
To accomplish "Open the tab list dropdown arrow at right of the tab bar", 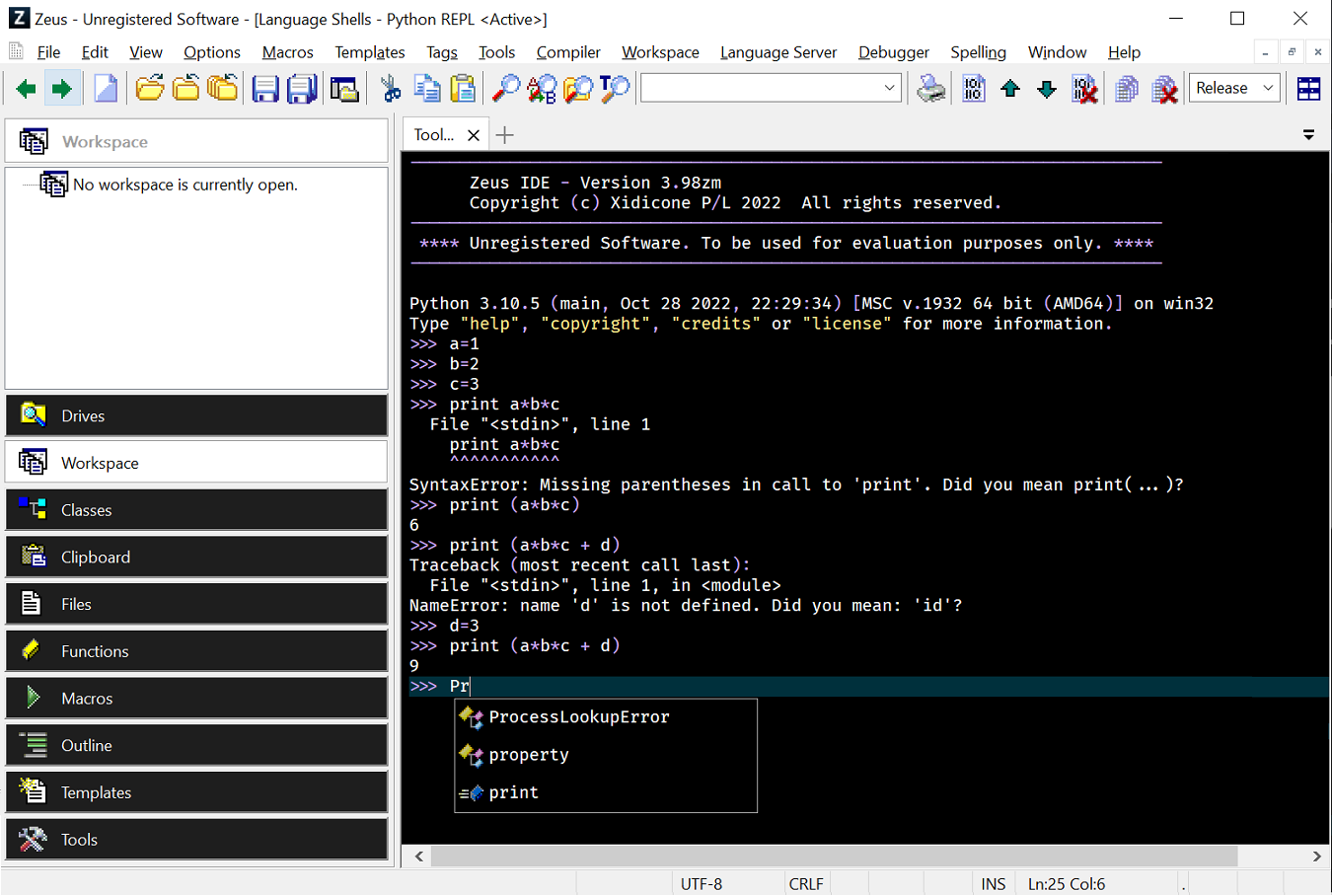I will (x=1308, y=135).
